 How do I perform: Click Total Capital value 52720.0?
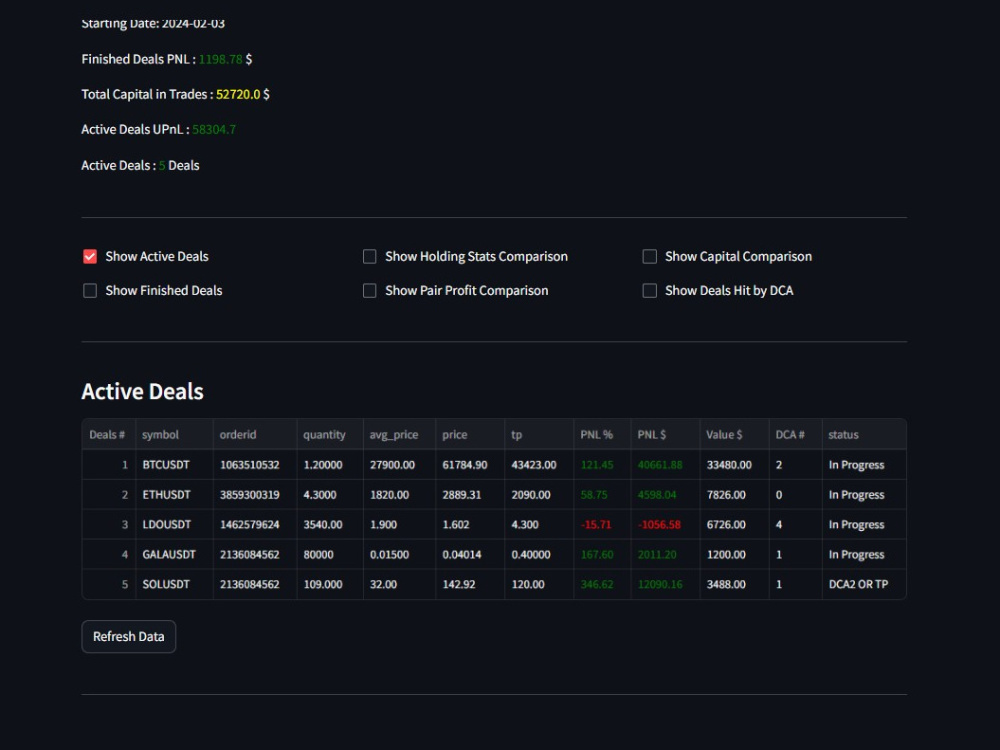click(x=238, y=94)
